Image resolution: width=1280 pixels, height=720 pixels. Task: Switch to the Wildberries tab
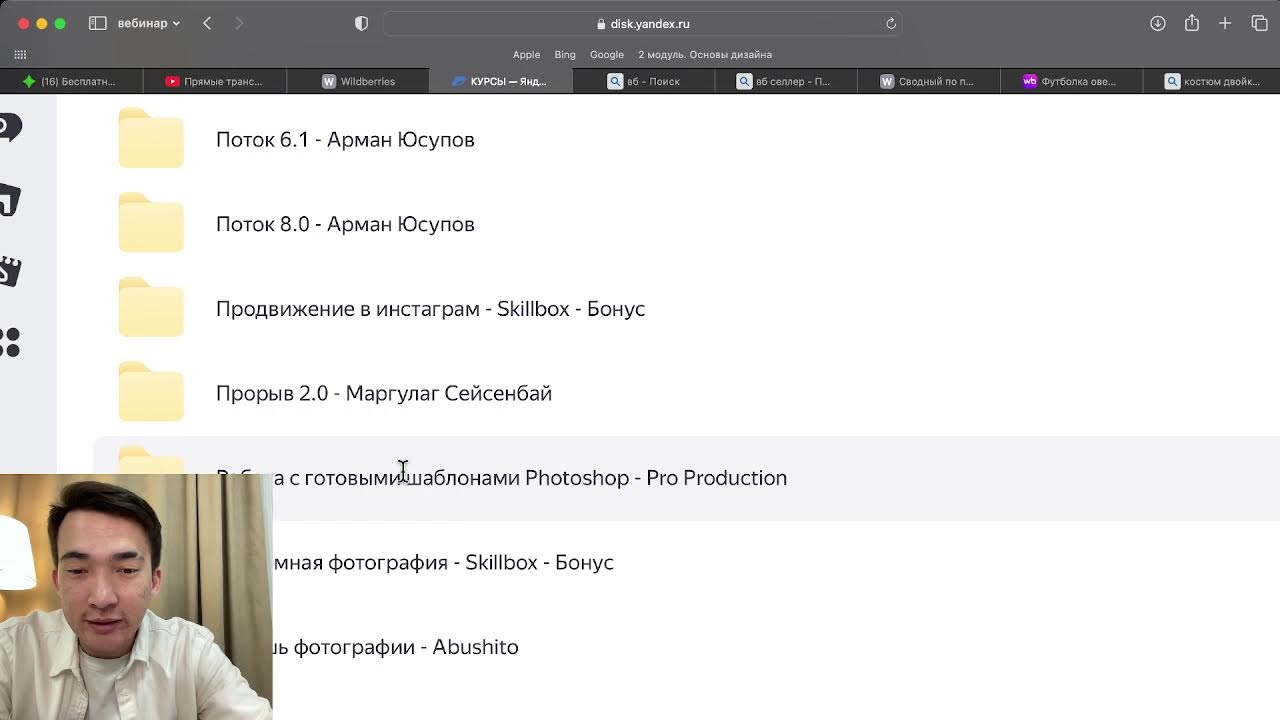(357, 81)
